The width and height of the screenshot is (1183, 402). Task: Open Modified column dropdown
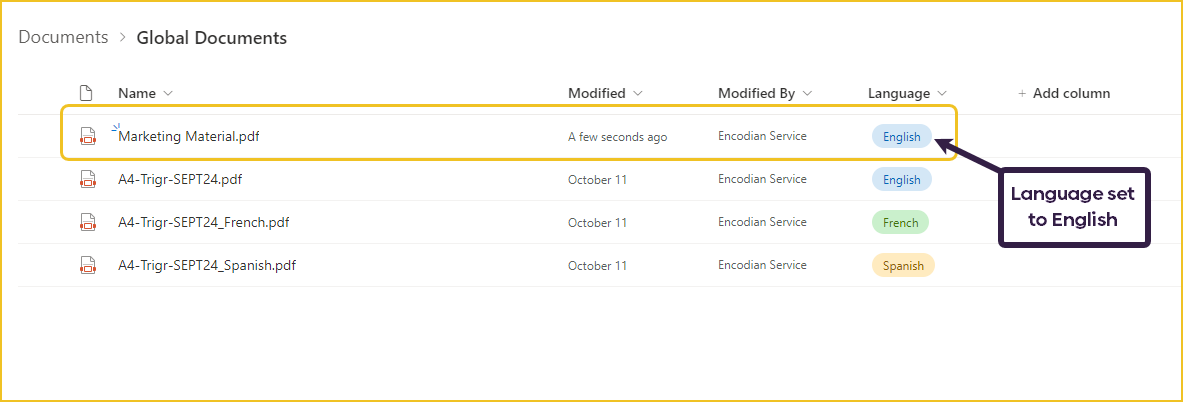tap(638, 93)
